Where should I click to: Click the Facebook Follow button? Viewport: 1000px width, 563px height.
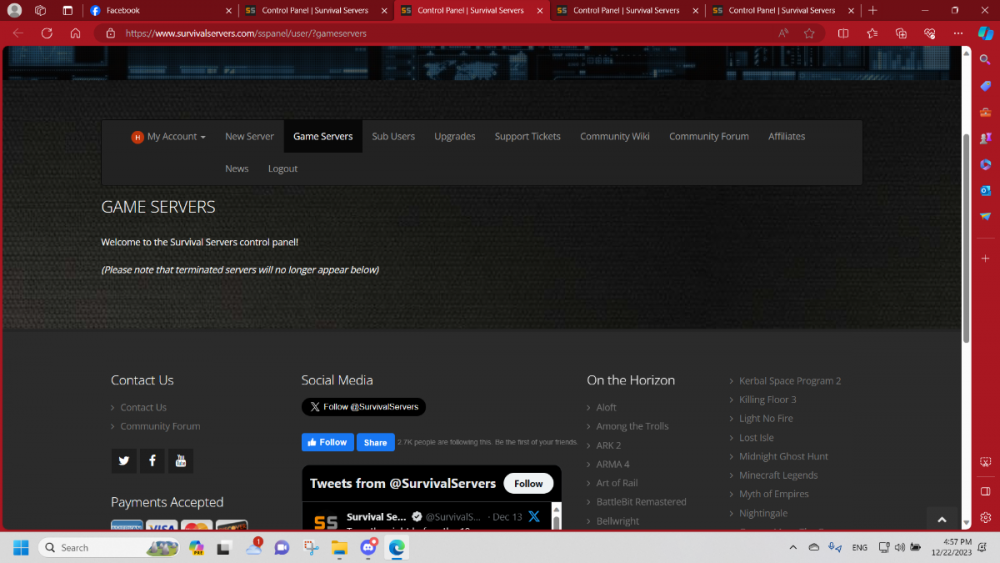[x=327, y=442]
